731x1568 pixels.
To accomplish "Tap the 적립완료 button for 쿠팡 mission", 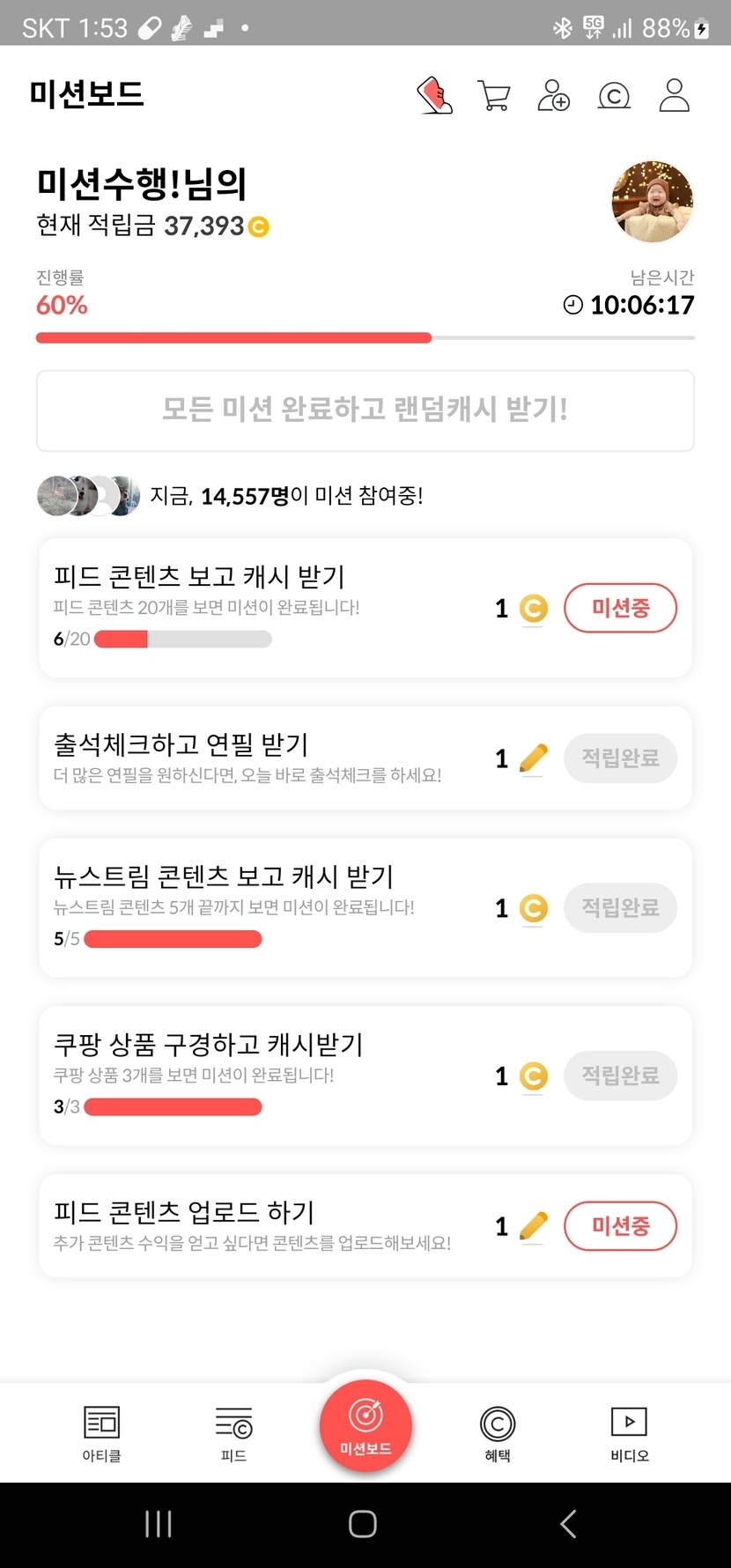I will tap(620, 1076).
